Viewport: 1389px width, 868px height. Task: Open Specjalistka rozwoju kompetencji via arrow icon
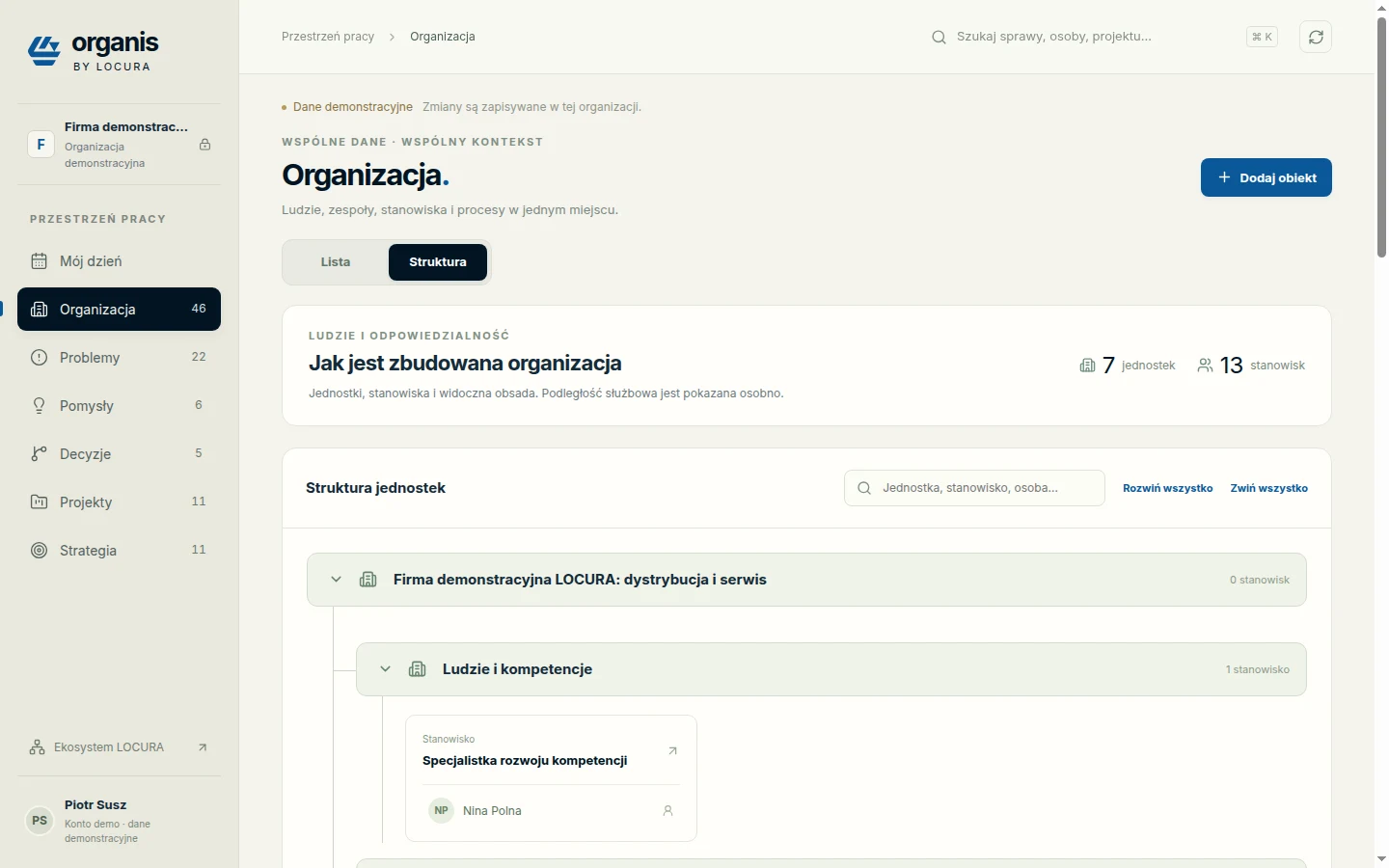coord(672,750)
